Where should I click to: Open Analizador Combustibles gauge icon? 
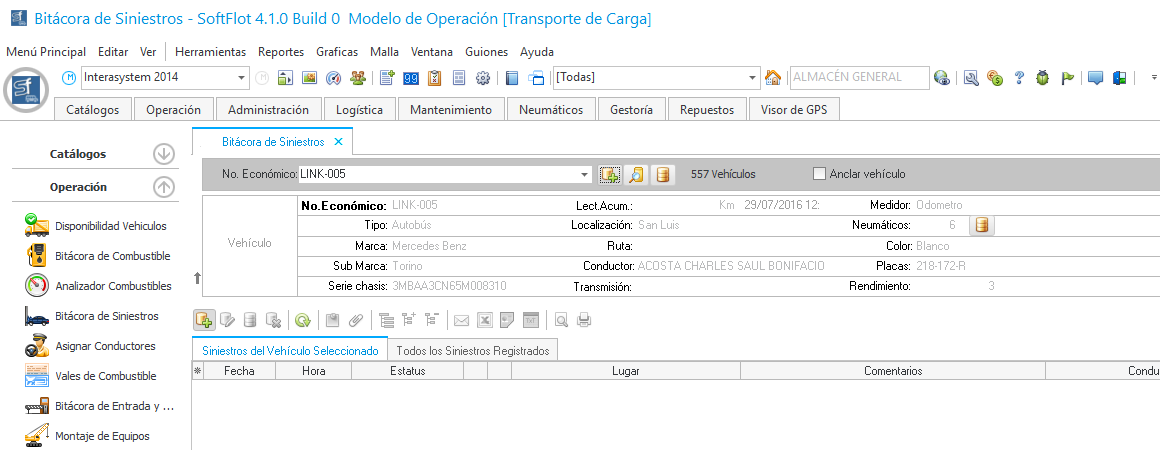pyautogui.click(x=37, y=286)
